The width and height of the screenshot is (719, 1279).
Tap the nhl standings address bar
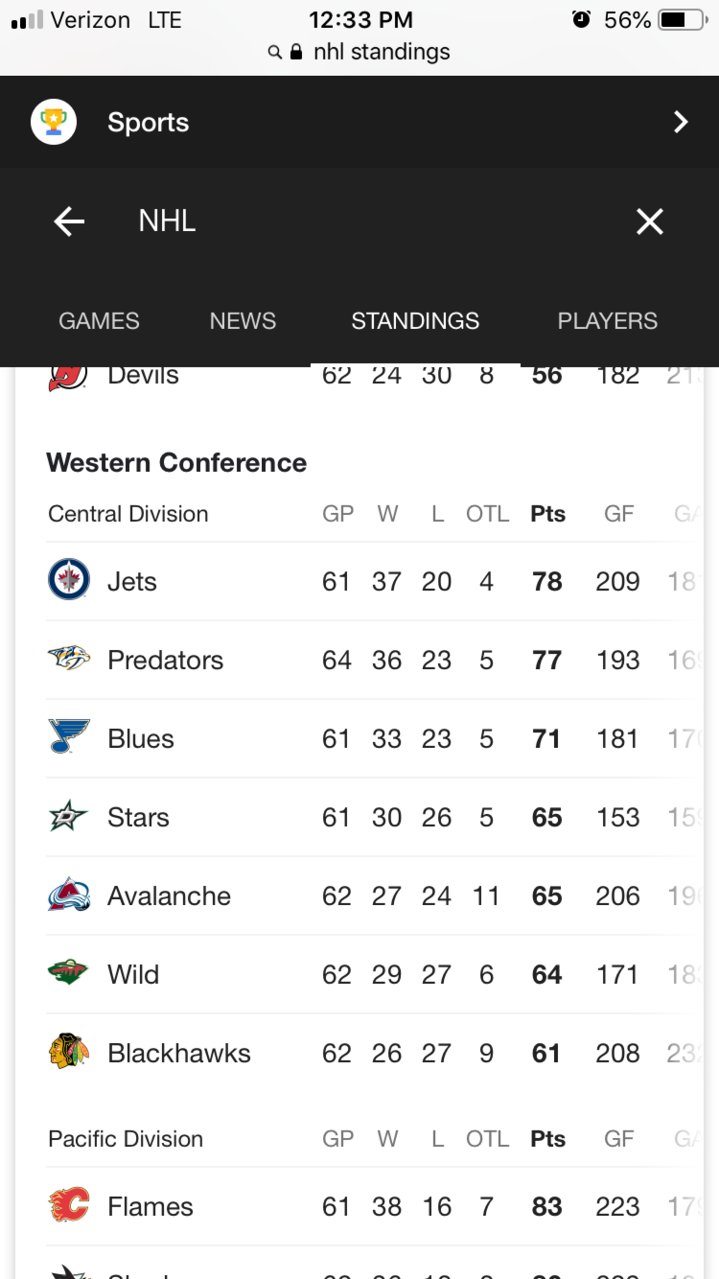tap(359, 52)
